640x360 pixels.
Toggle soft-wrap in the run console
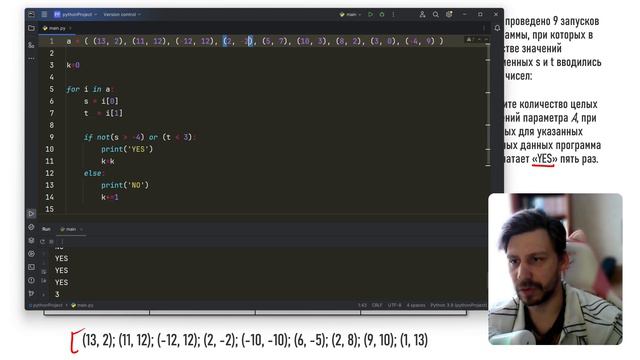(44, 272)
